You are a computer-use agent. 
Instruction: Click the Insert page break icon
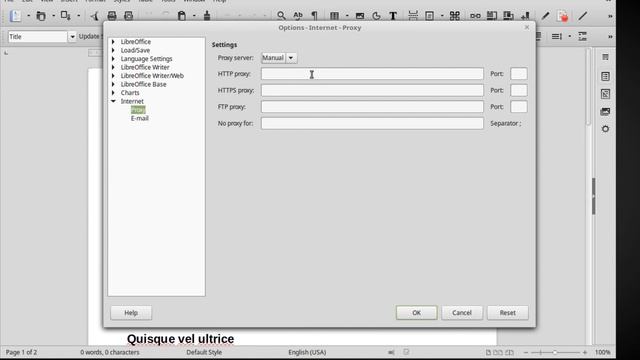413,16
